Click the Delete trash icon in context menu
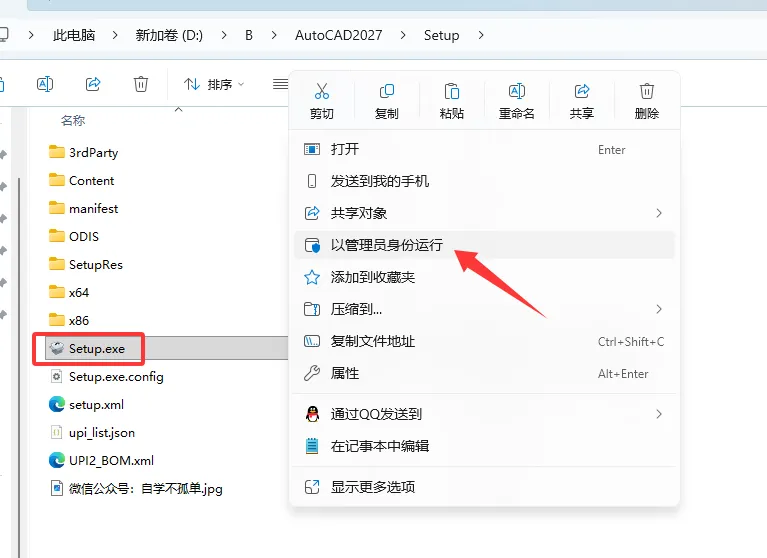The image size is (767, 558). (647, 91)
